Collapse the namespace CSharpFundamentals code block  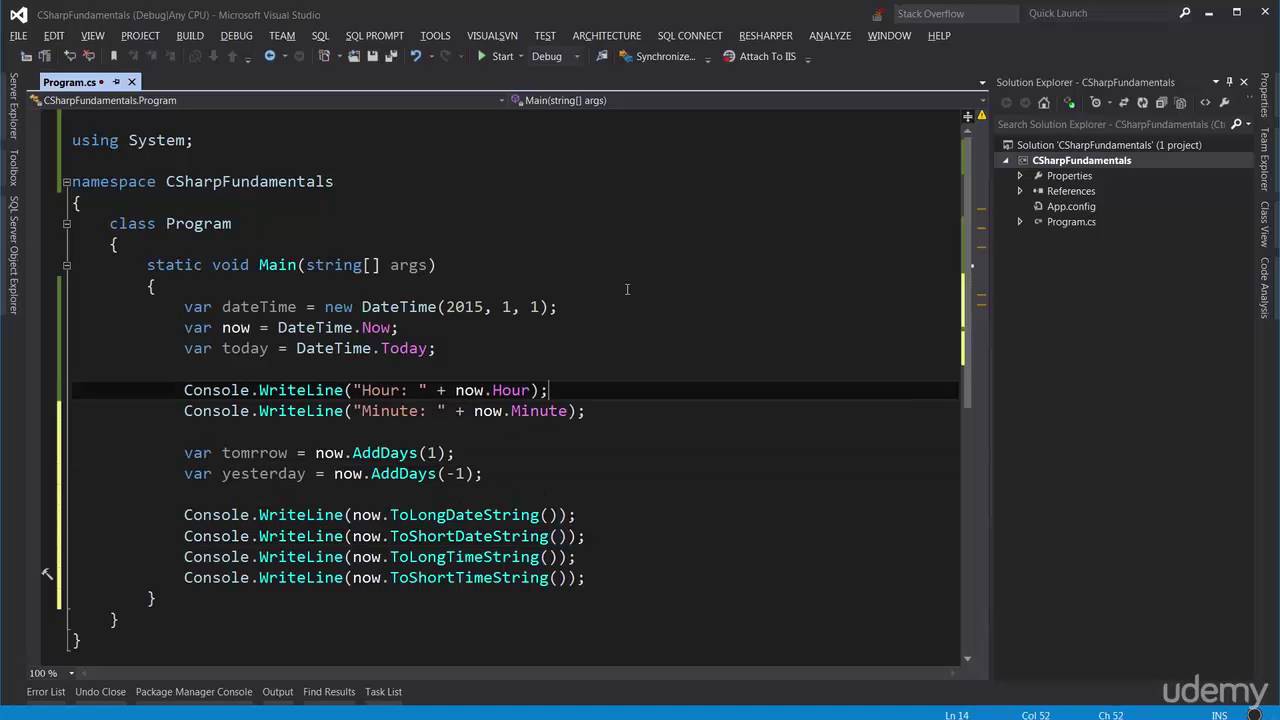(67, 182)
